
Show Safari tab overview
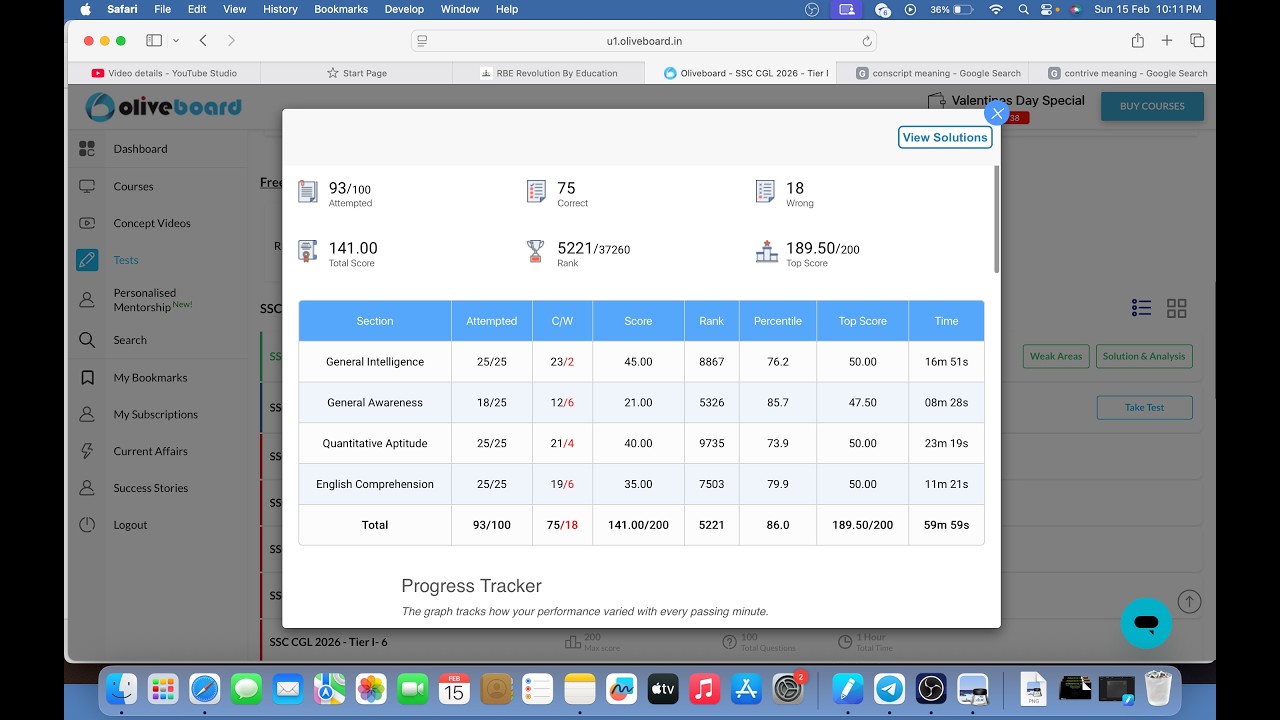click(1197, 40)
